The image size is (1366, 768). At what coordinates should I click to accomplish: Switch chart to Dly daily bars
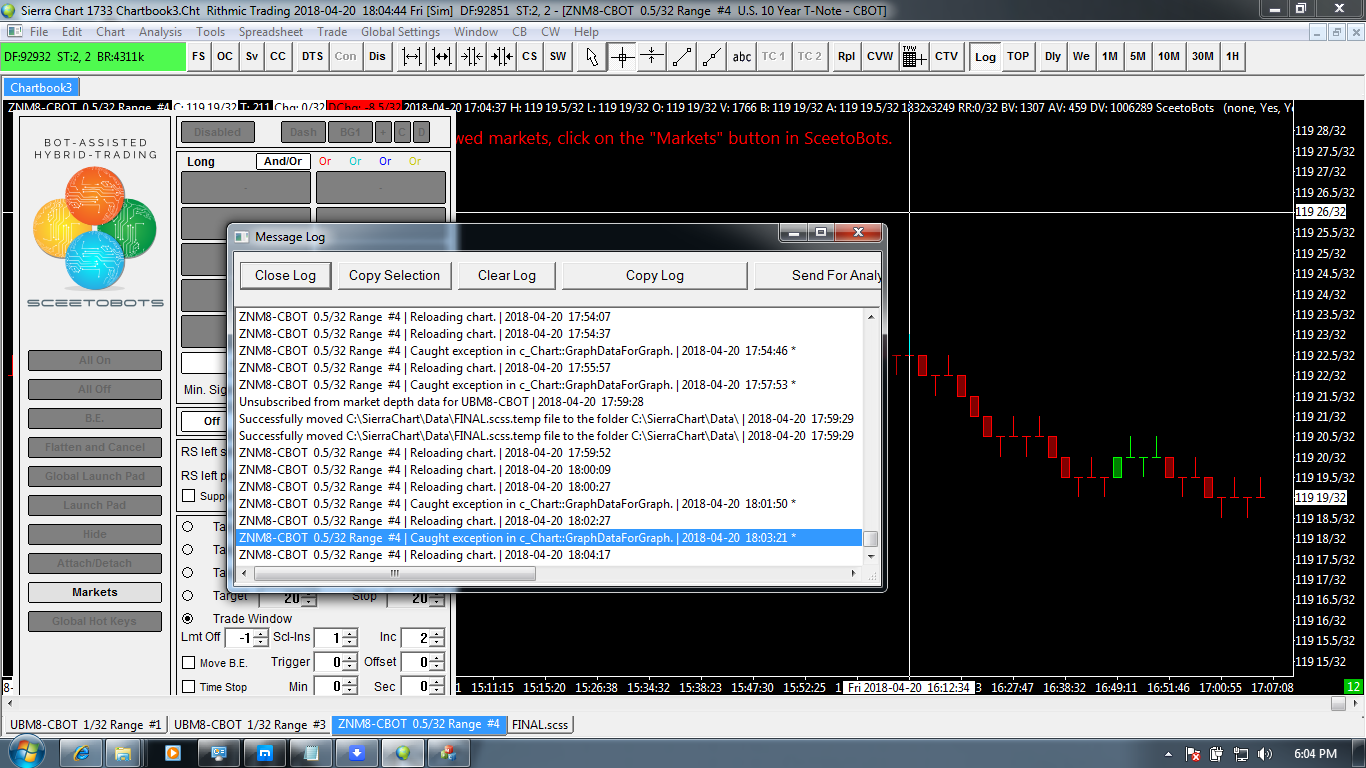1053,57
